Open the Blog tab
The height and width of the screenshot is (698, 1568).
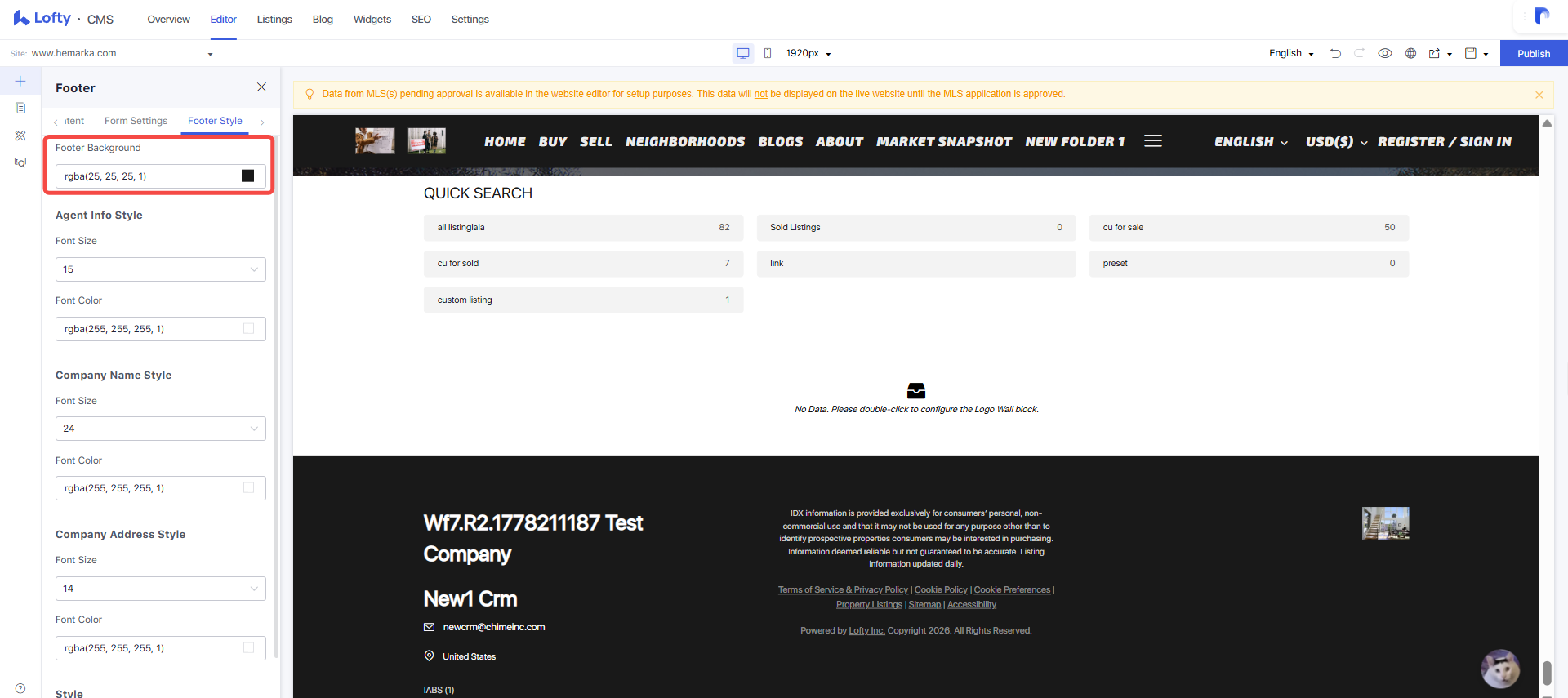point(323,19)
